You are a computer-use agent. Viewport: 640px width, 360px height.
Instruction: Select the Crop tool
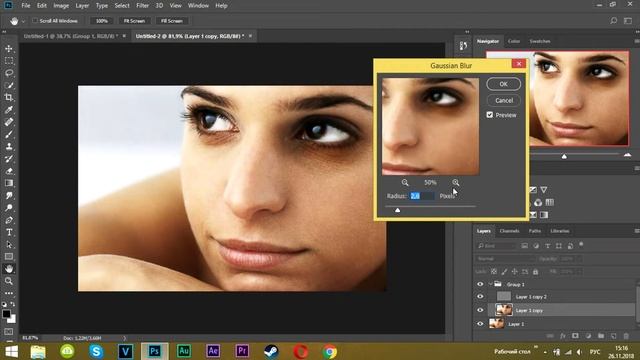coord(9,98)
